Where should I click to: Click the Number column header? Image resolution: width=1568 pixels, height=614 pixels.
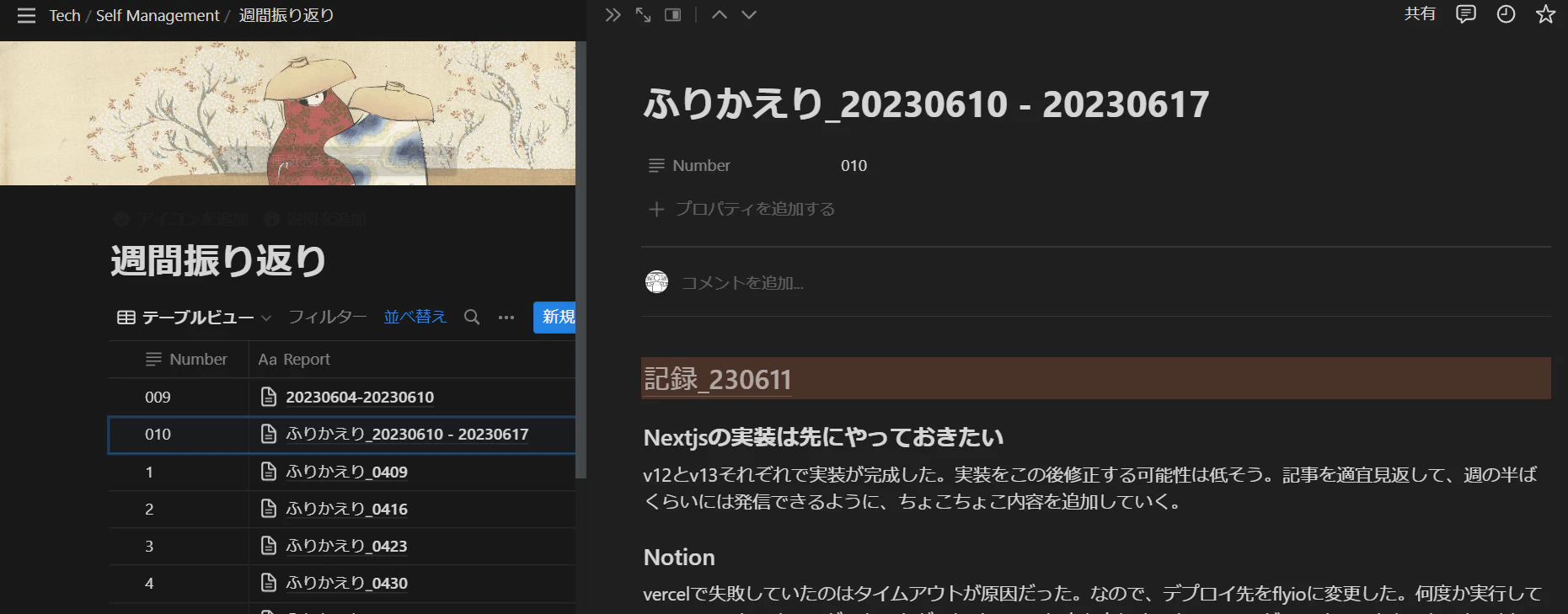[x=179, y=360]
